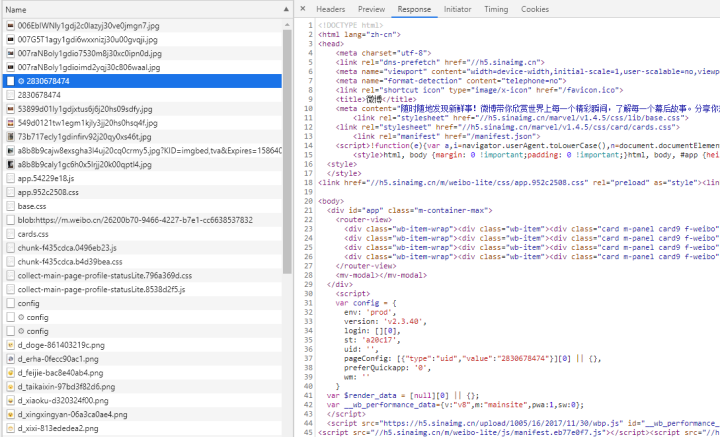Select the Response tab
Viewport: 720px width, 437px height.
point(414,9)
